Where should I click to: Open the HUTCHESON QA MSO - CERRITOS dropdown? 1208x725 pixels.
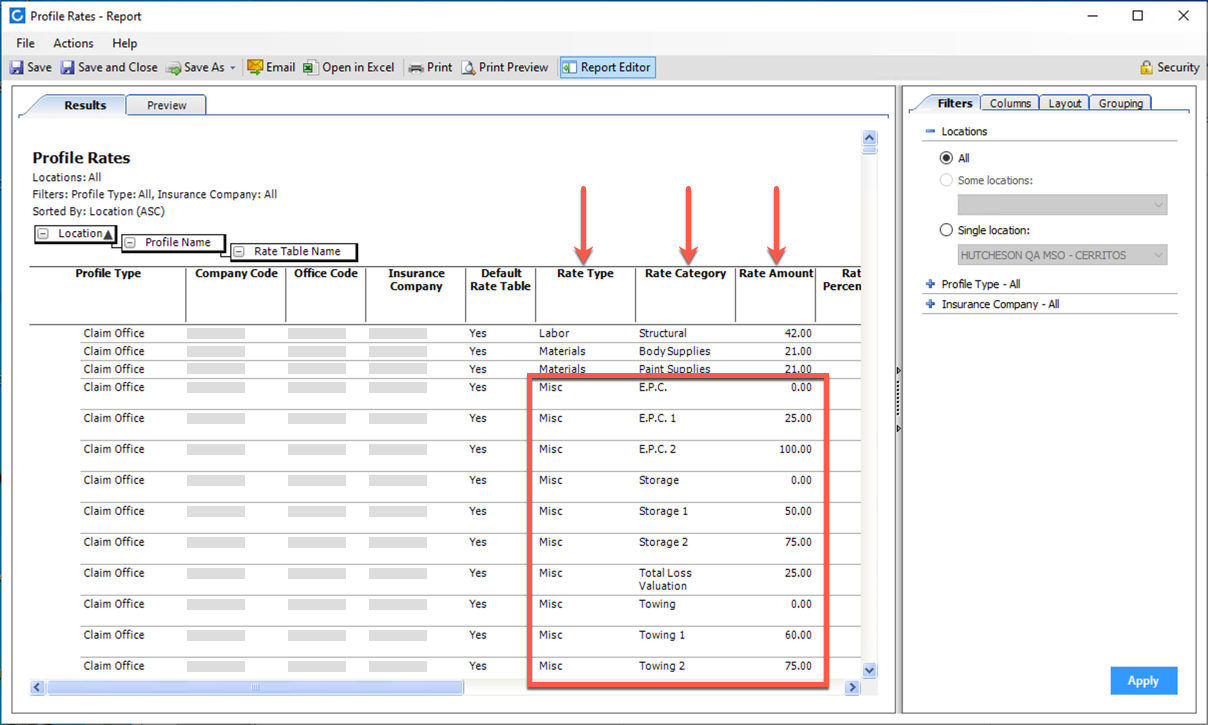tap(1062, 255)
